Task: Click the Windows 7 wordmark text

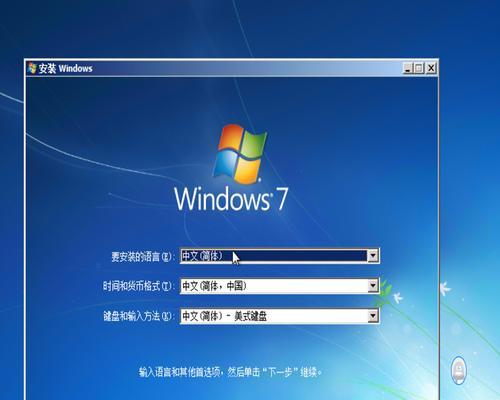Action: tap(230, 198)
